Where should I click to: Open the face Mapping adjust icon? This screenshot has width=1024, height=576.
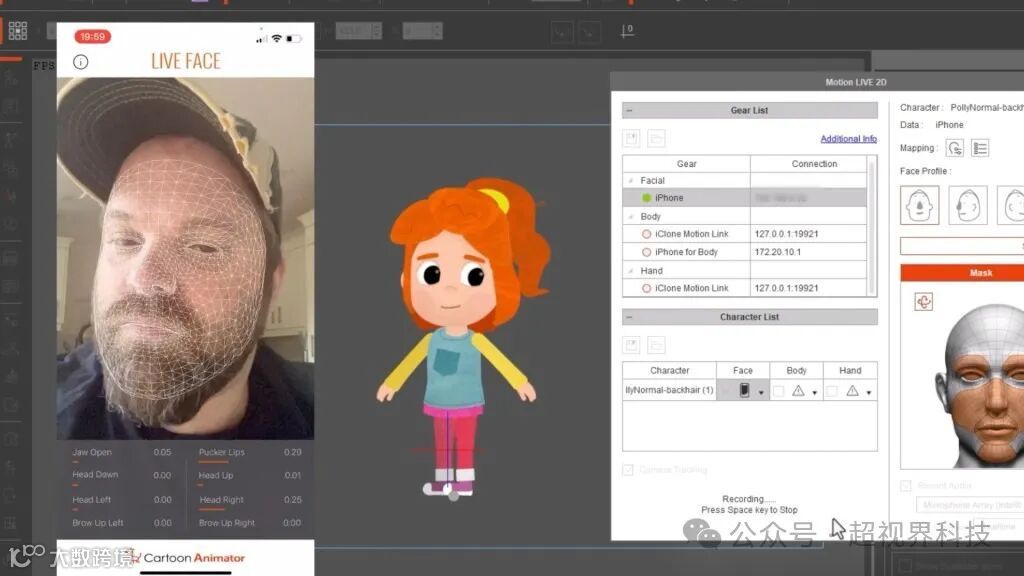coord(955,148)
